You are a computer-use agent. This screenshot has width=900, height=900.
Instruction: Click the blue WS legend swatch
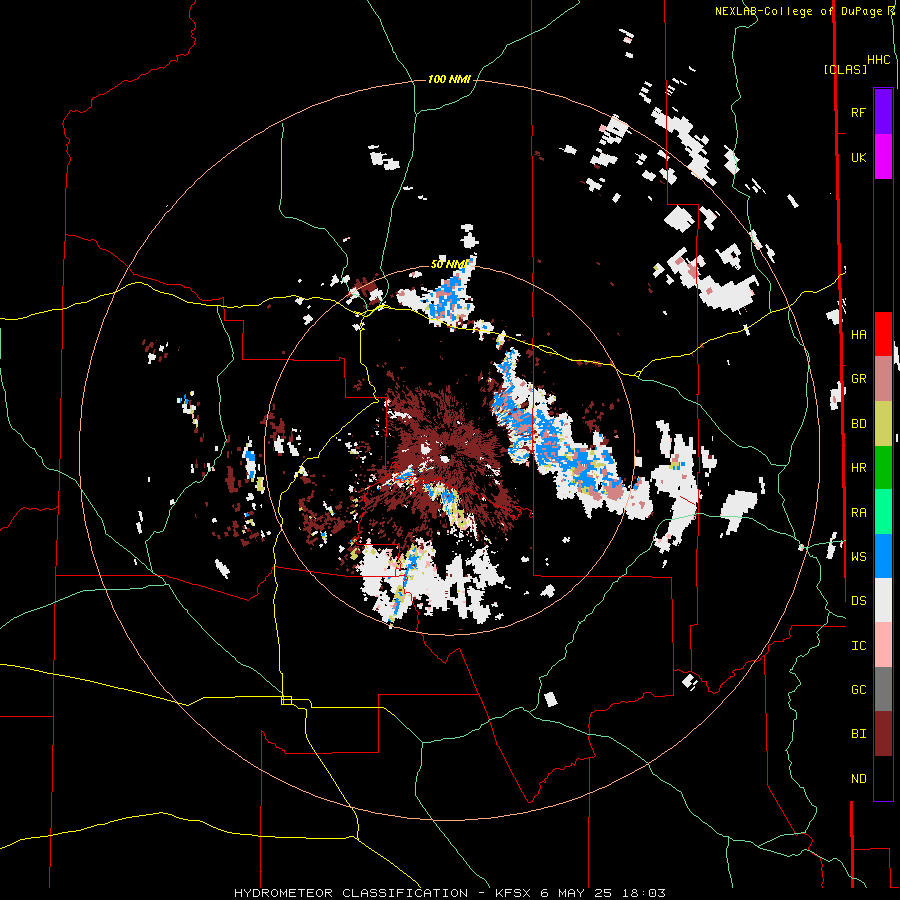[883, 556]
